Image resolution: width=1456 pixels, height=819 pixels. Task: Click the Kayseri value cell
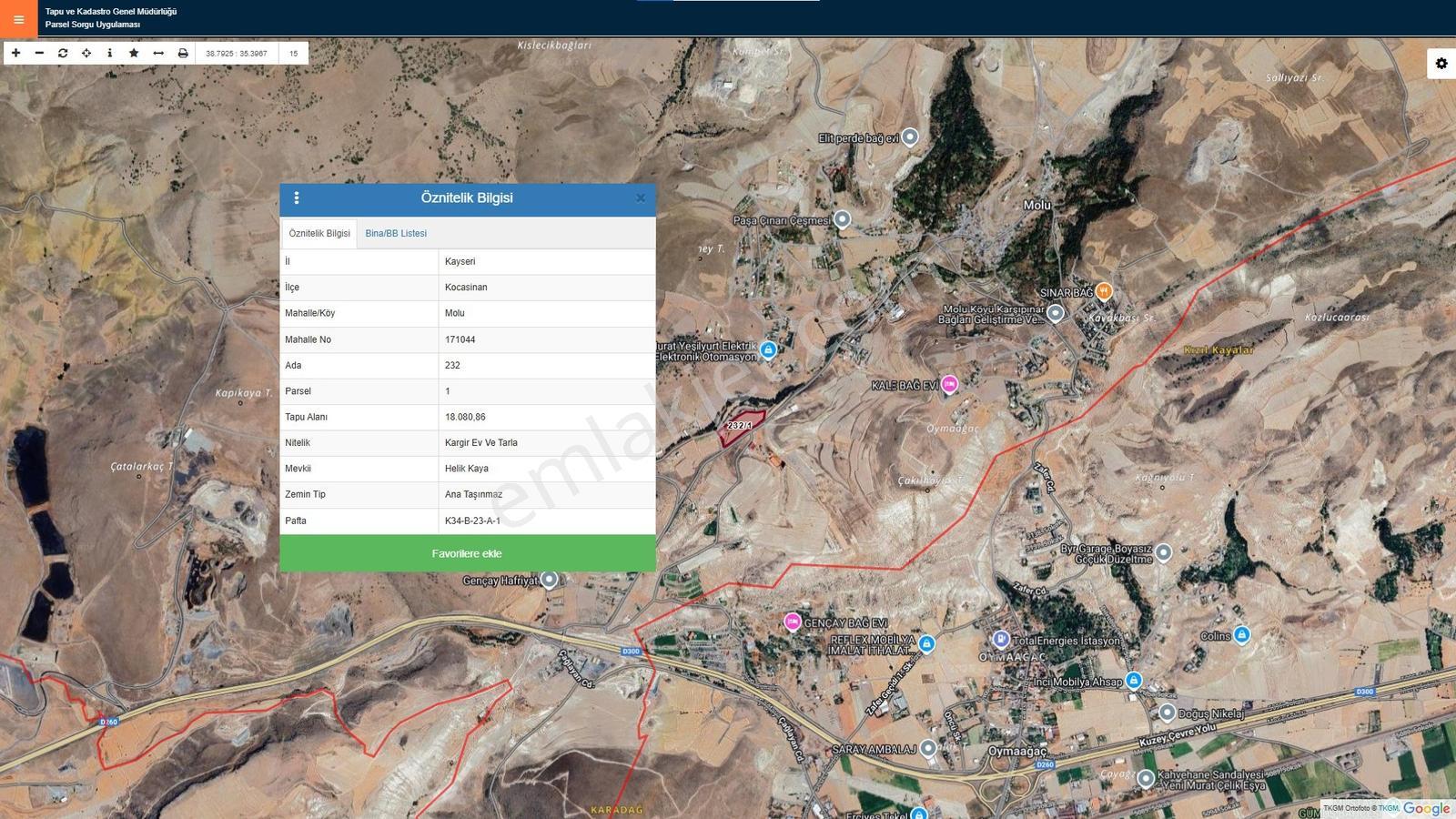pyautogui.click(x=547, y=261)
